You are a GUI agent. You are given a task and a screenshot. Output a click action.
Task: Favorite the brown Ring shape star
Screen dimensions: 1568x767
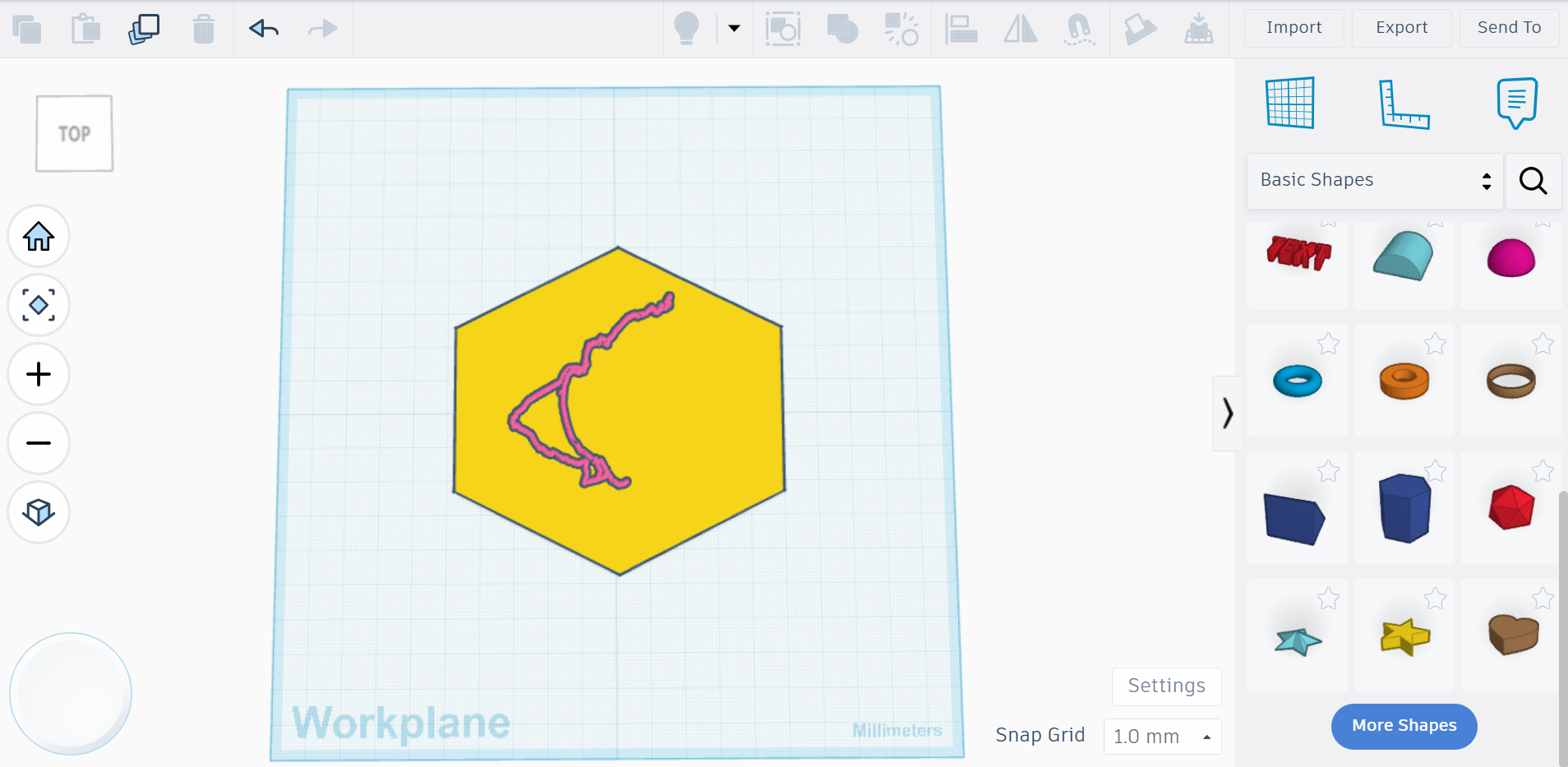(x=1543, y=343)
